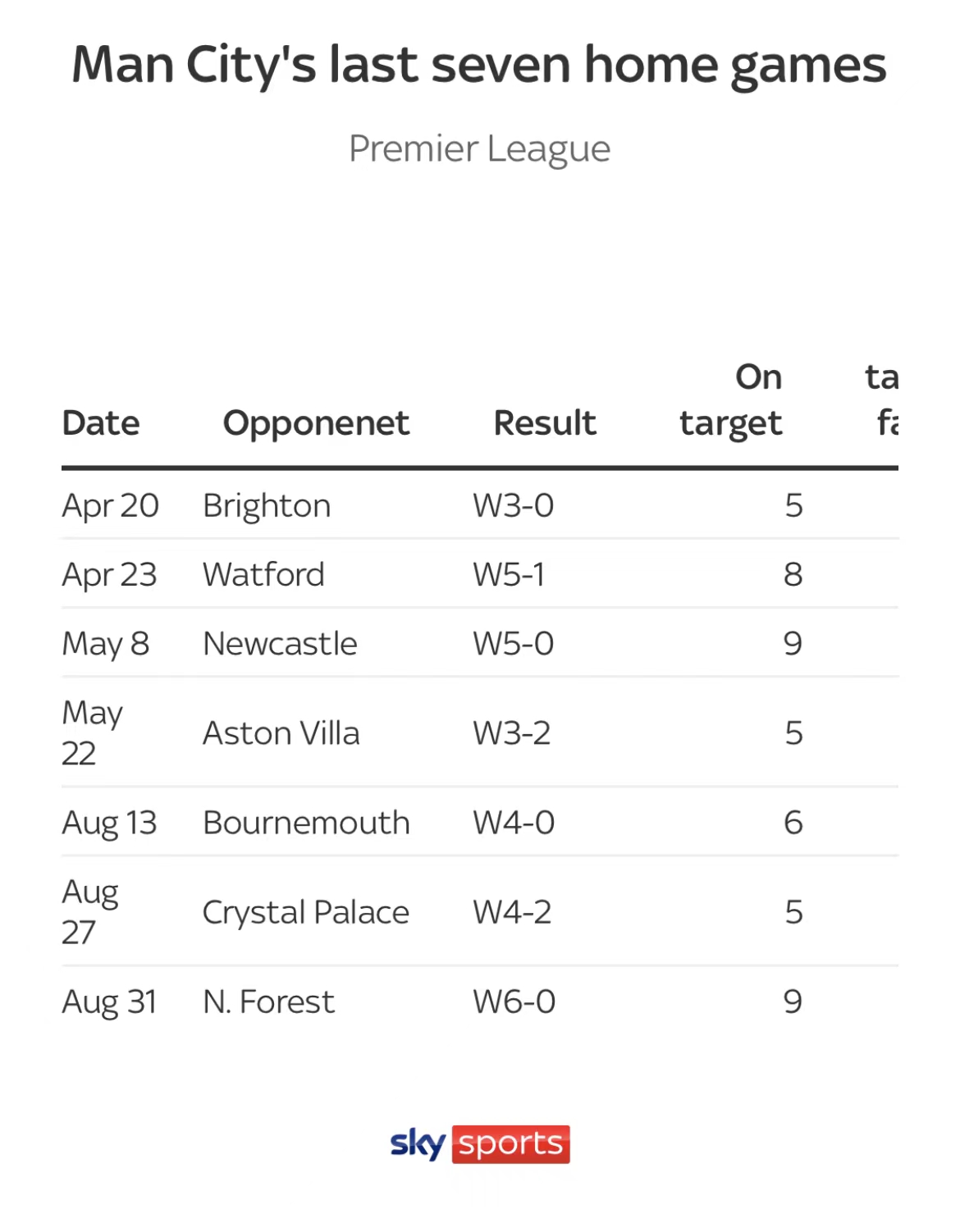
Task: Select the Brighton opponent cell
Action: 267,505
